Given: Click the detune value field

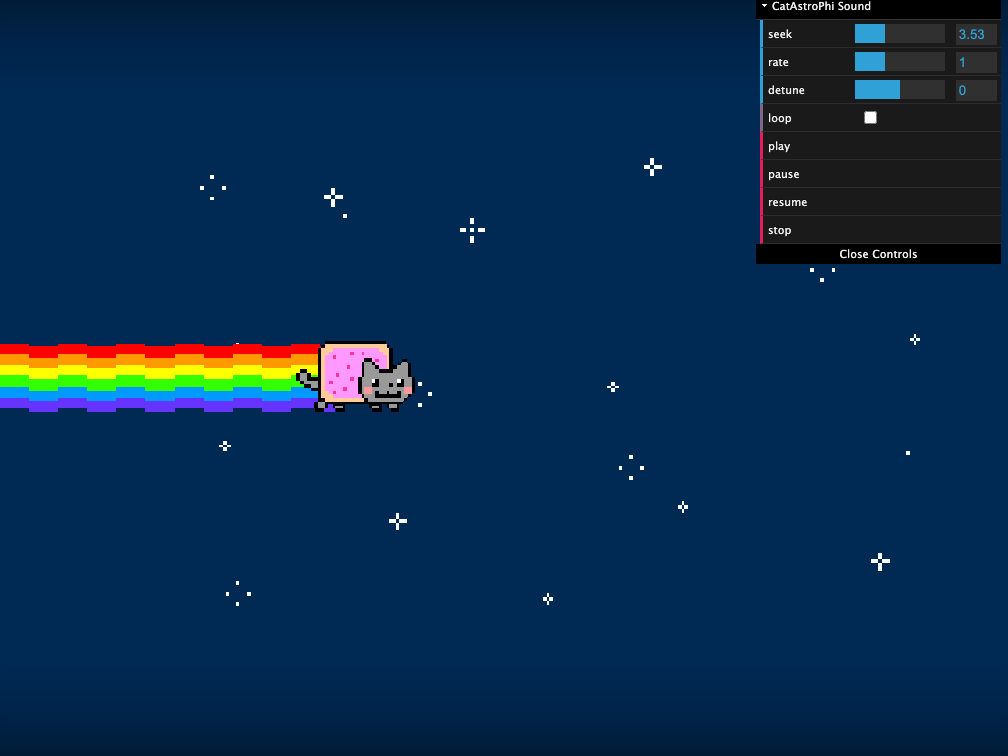Looking at the screenshot, I should 976,90.
